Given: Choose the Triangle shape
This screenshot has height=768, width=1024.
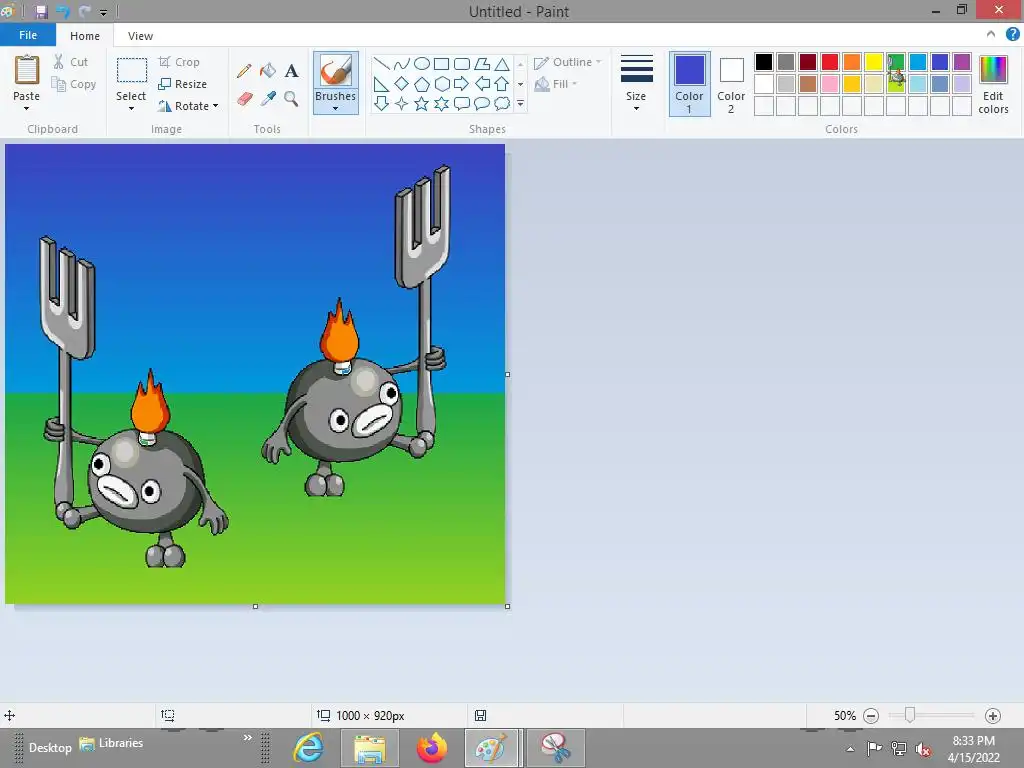Looking at the screenshot, I should [x=502, y=63].
